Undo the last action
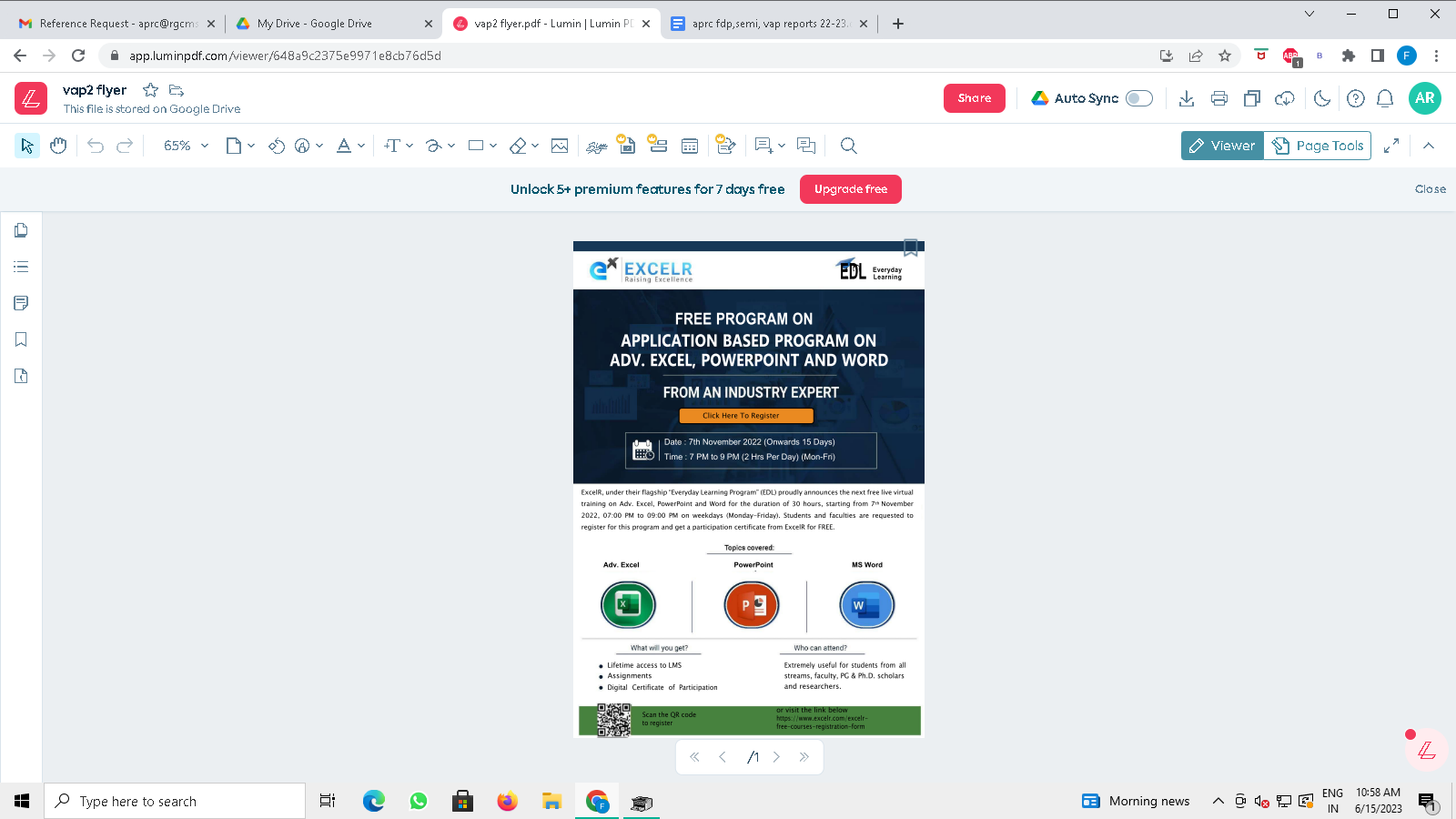 [x=96, y=146]
